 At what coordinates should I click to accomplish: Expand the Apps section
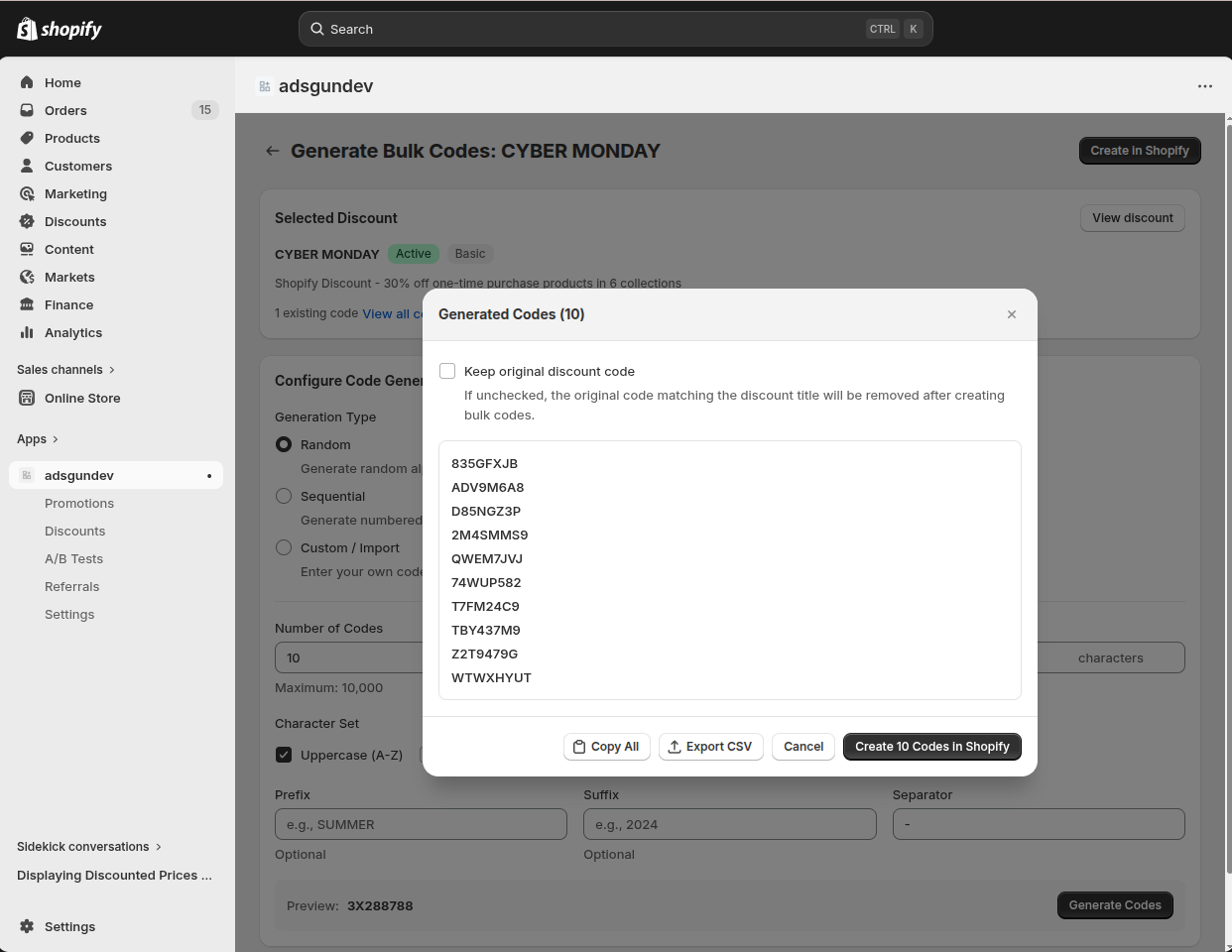tap(38, 439)
